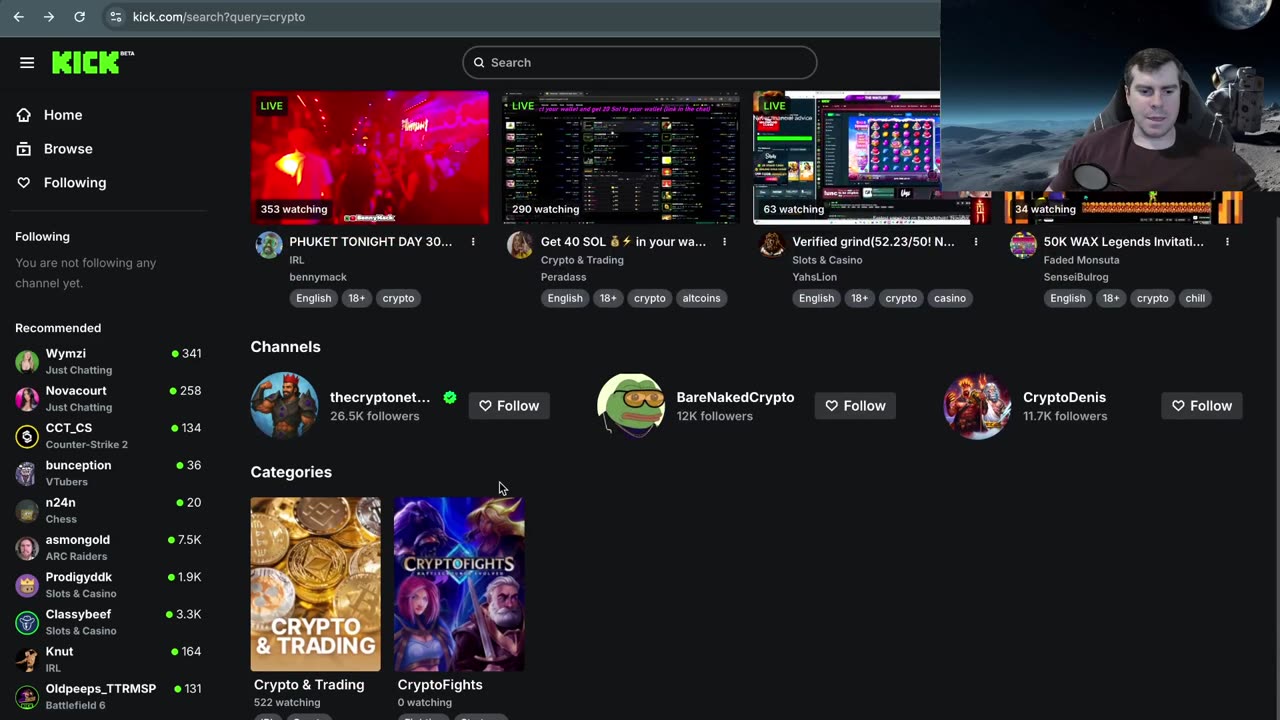Open the Crypto & Trading category title link

coord(309,685)
